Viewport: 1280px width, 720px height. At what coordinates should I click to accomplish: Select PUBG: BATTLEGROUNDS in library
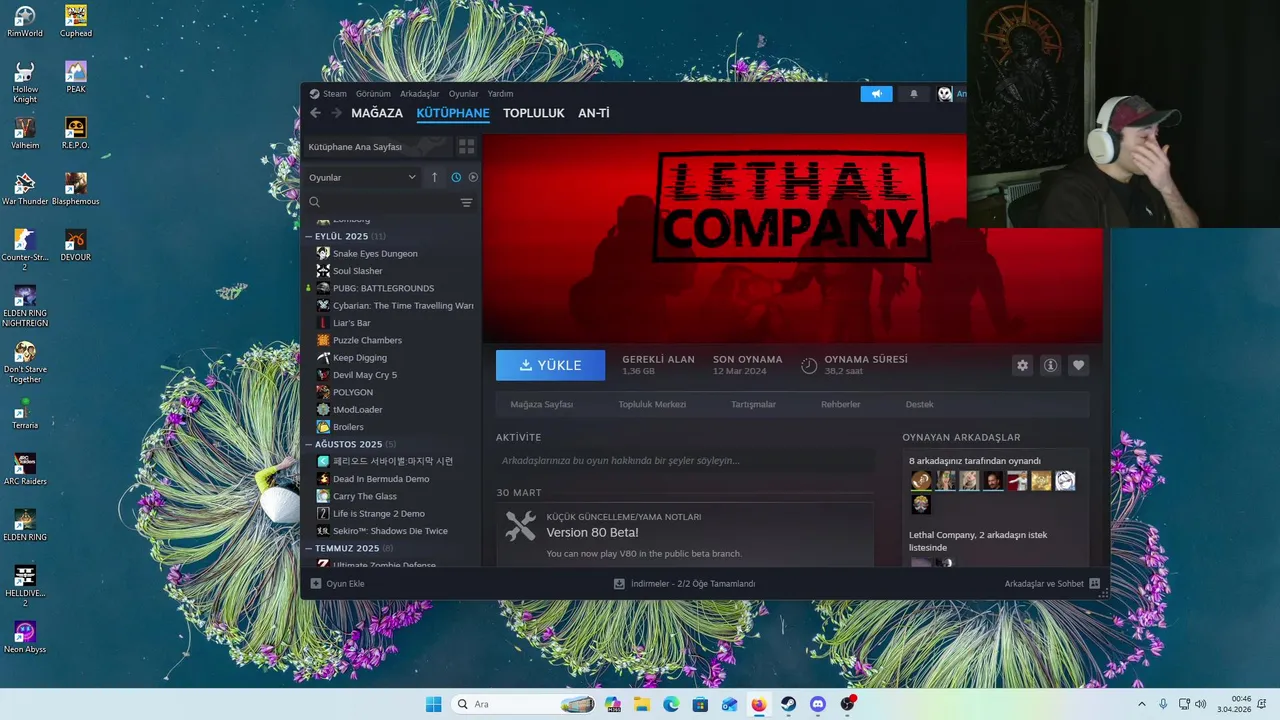pyautogui.click(x=383, y=288)
